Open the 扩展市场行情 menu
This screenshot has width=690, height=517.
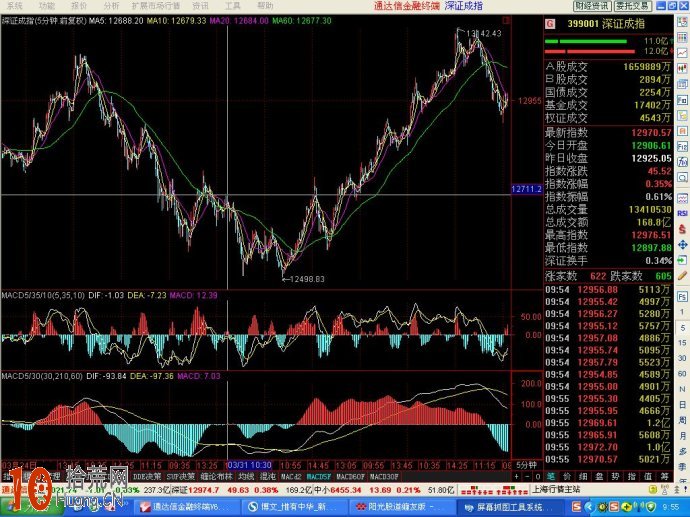[x=156, y=6]
